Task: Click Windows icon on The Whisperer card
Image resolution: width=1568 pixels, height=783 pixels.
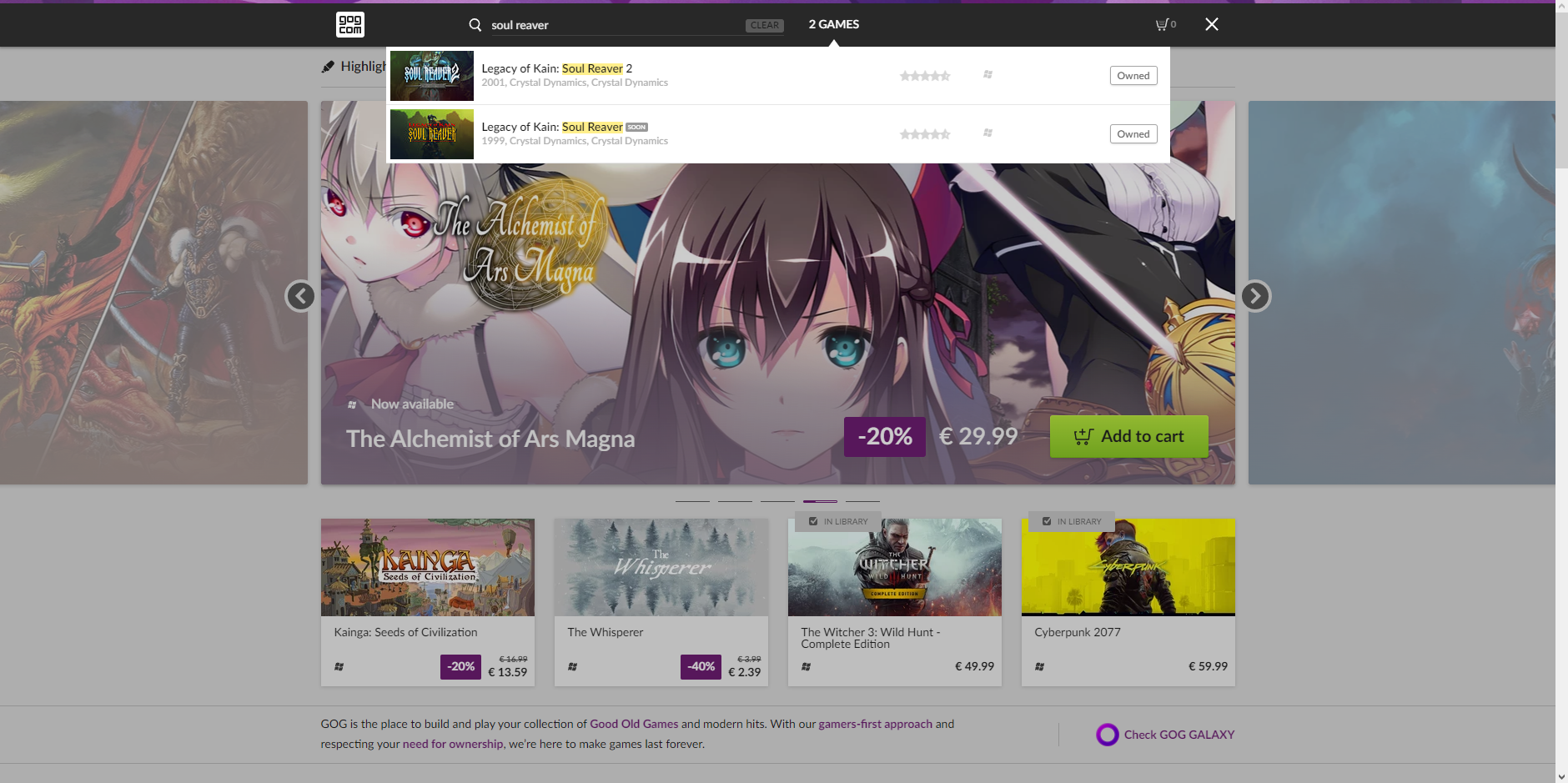Action: click(572, 666)
